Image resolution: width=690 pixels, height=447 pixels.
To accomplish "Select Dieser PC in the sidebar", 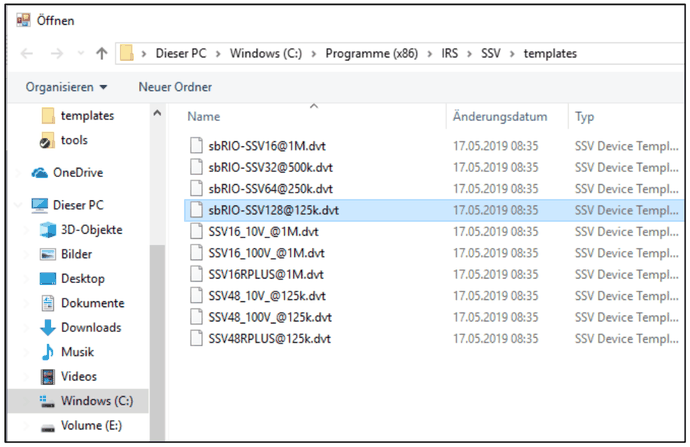I will click(78, 205).
